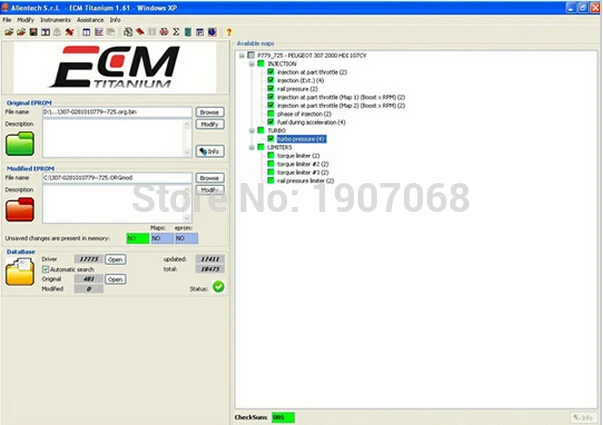603x425 pixels.
Task: Click the green CheckSum 005 indicator
Action: point(283,417)
